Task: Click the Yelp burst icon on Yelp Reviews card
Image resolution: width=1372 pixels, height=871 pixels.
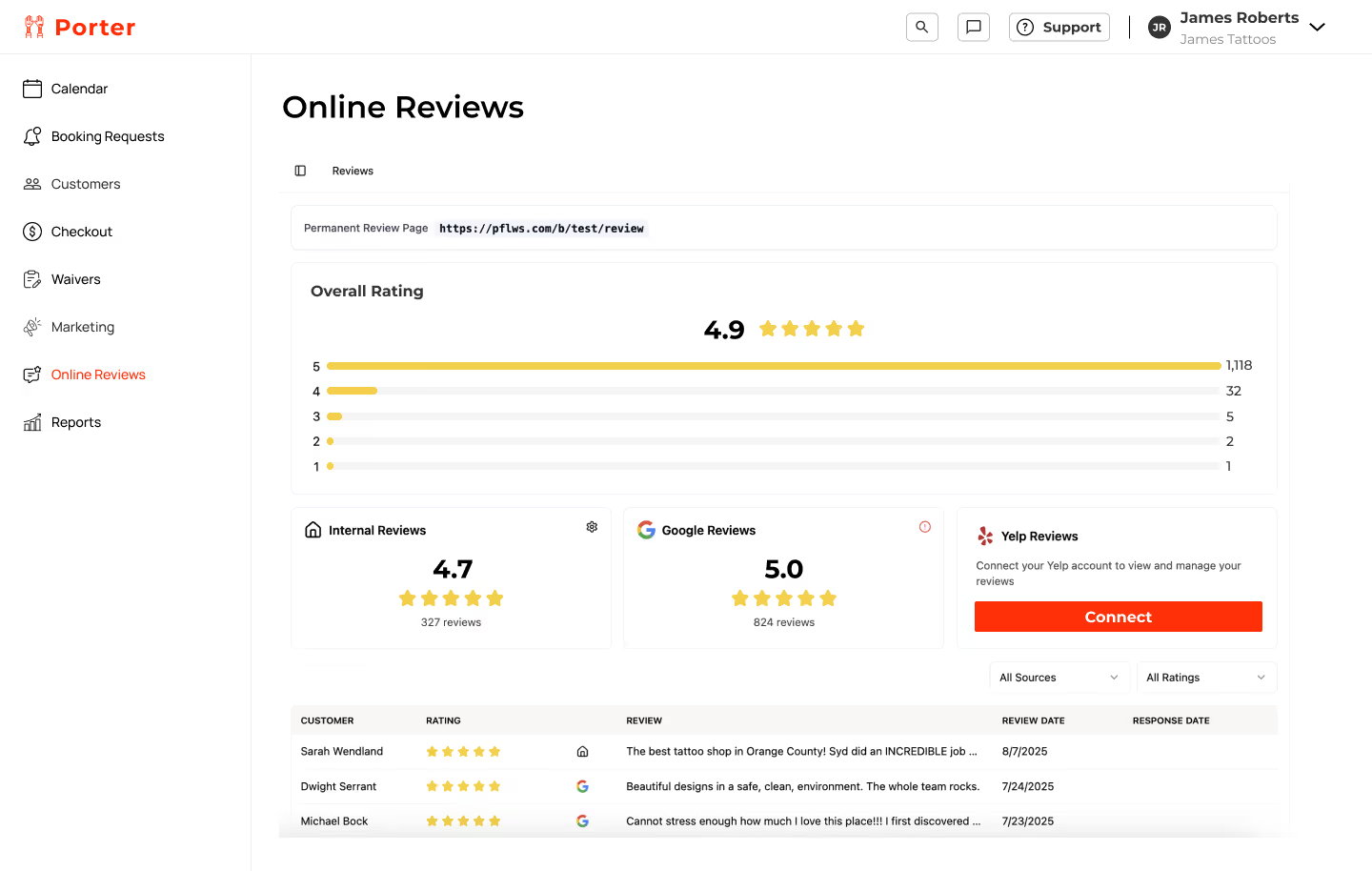Action: tap(984, 536)
